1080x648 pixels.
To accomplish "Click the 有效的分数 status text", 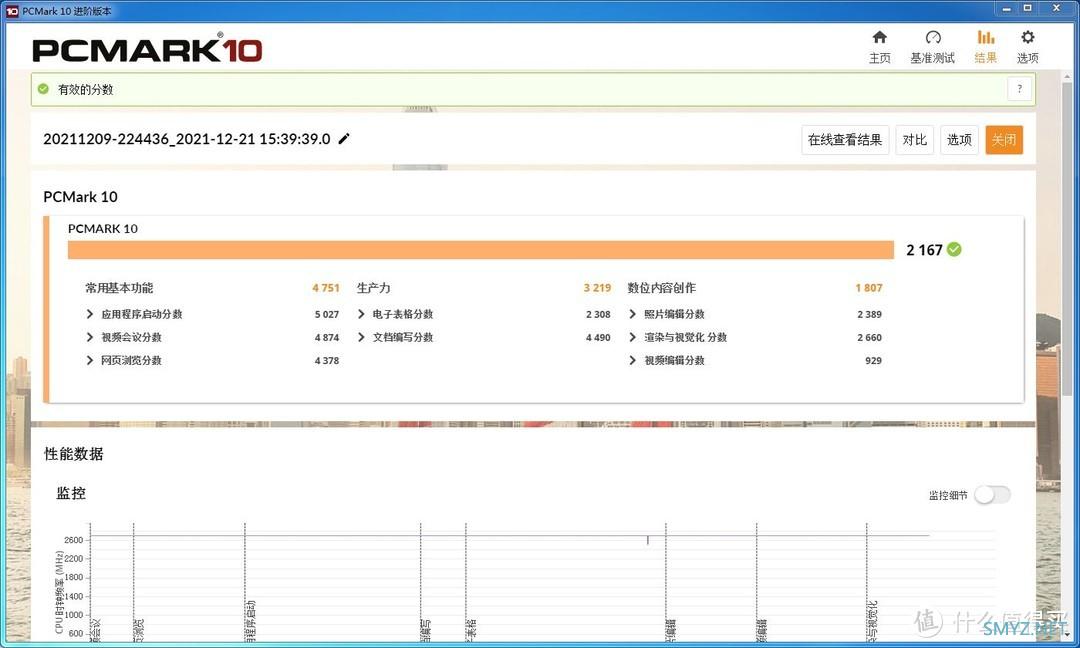I will (x=85, y=90).
